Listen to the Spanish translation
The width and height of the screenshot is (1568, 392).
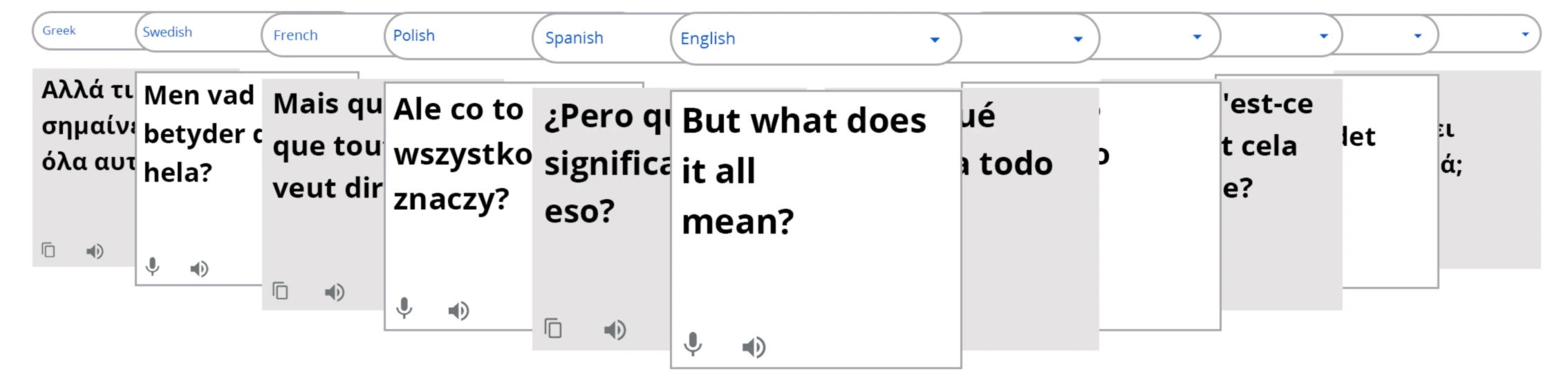pos(615,330)
